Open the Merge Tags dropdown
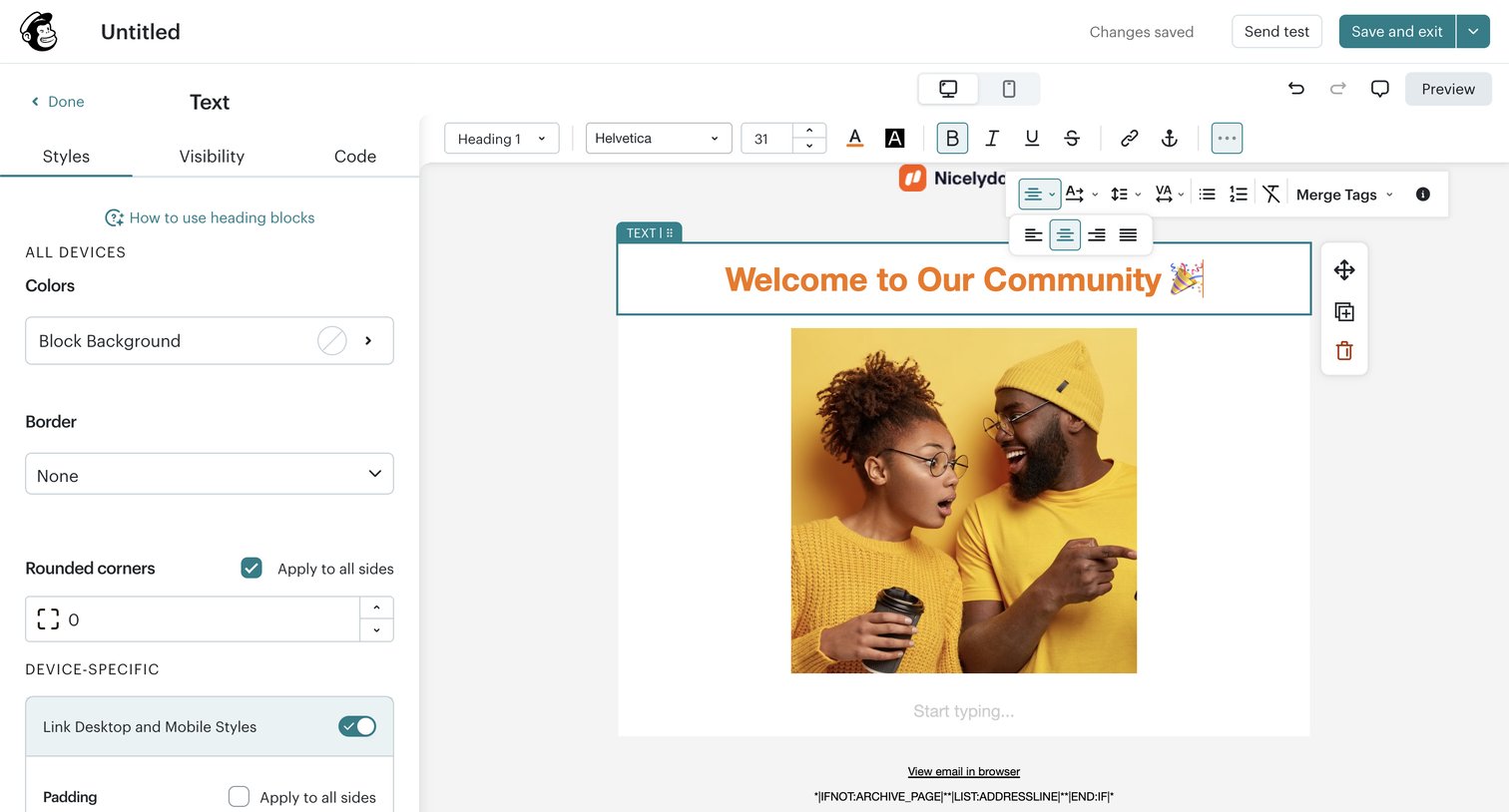 tap(1344, 195)
